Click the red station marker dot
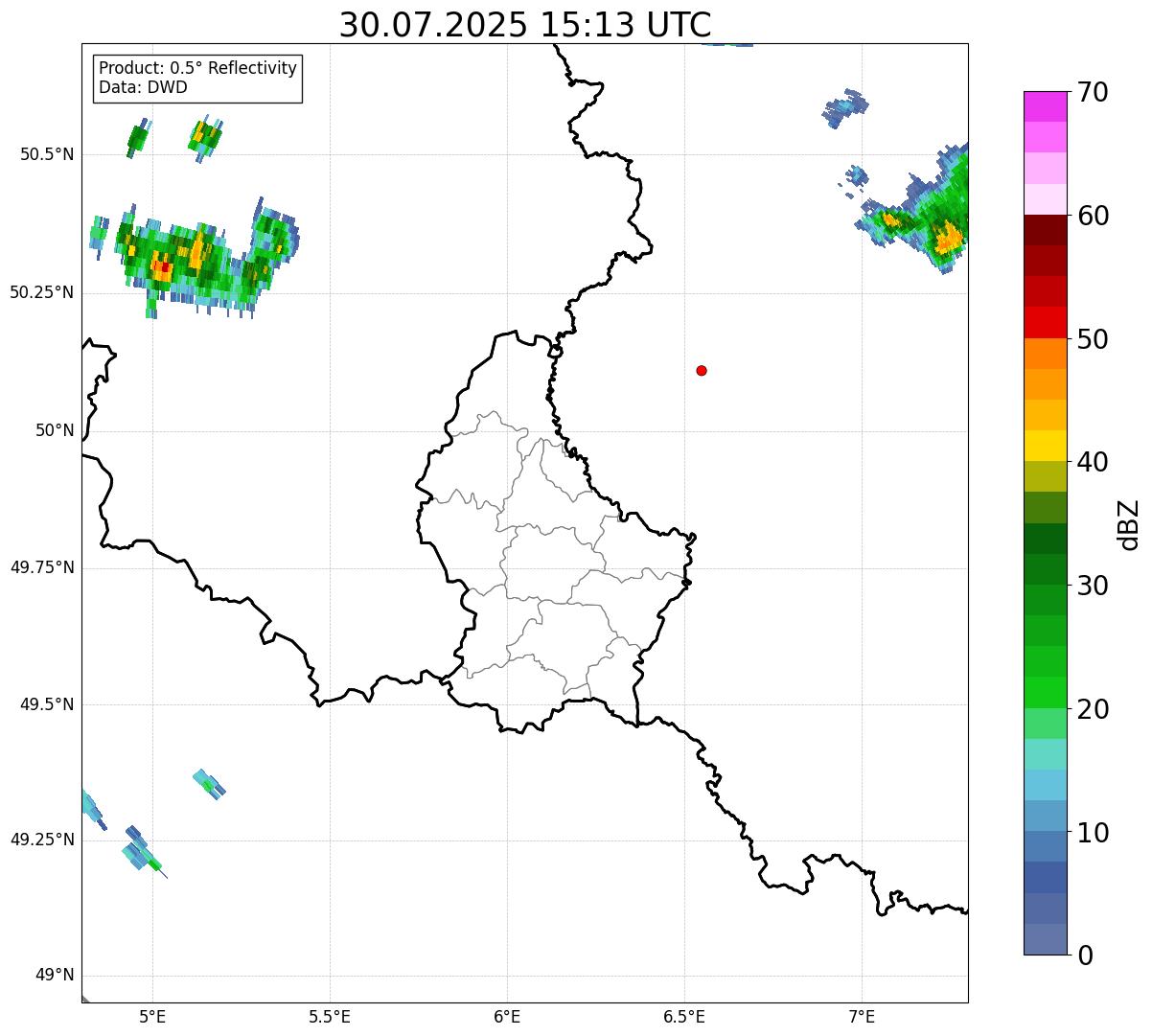This screenshot has width=1152, height=1036. click(702, 370)
